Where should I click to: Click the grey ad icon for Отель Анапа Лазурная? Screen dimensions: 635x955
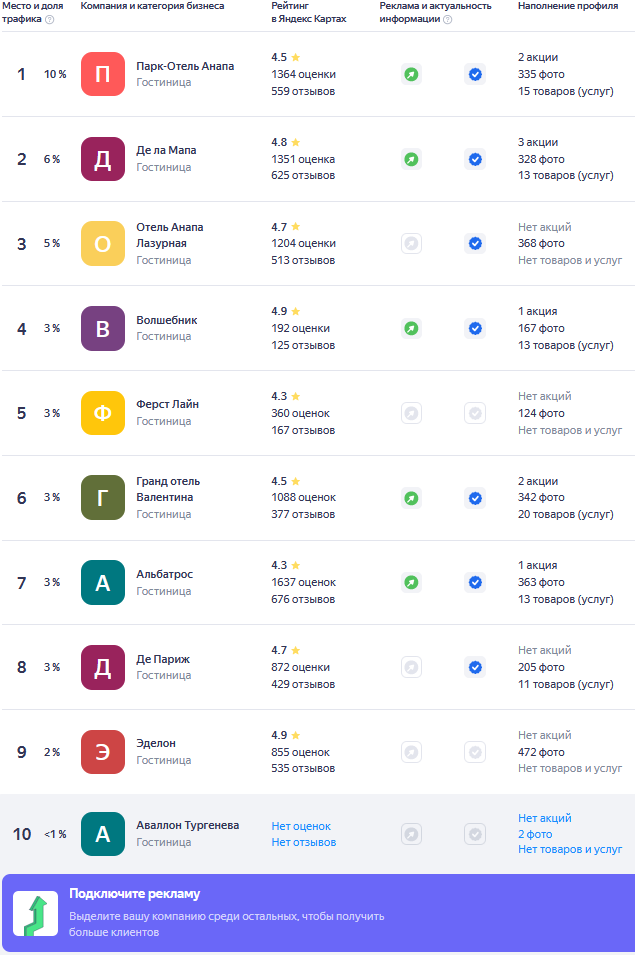pos(411,243)
